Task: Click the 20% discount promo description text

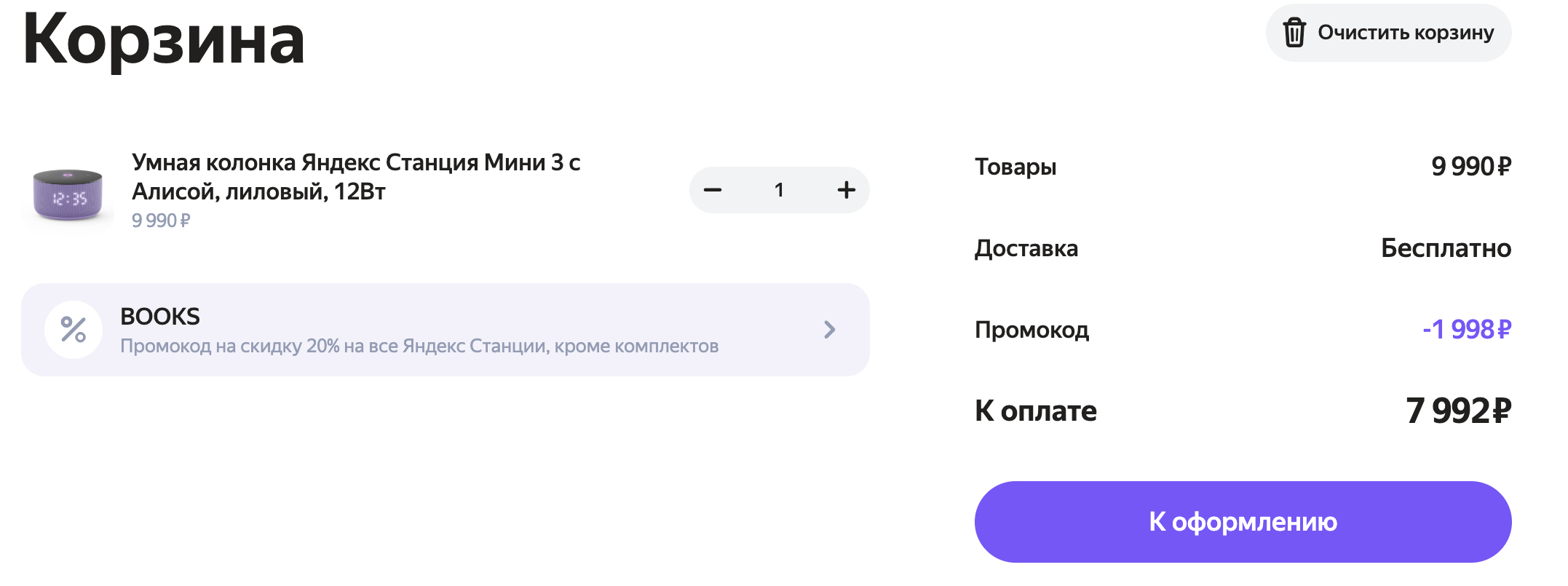Action: click(419, 346)
